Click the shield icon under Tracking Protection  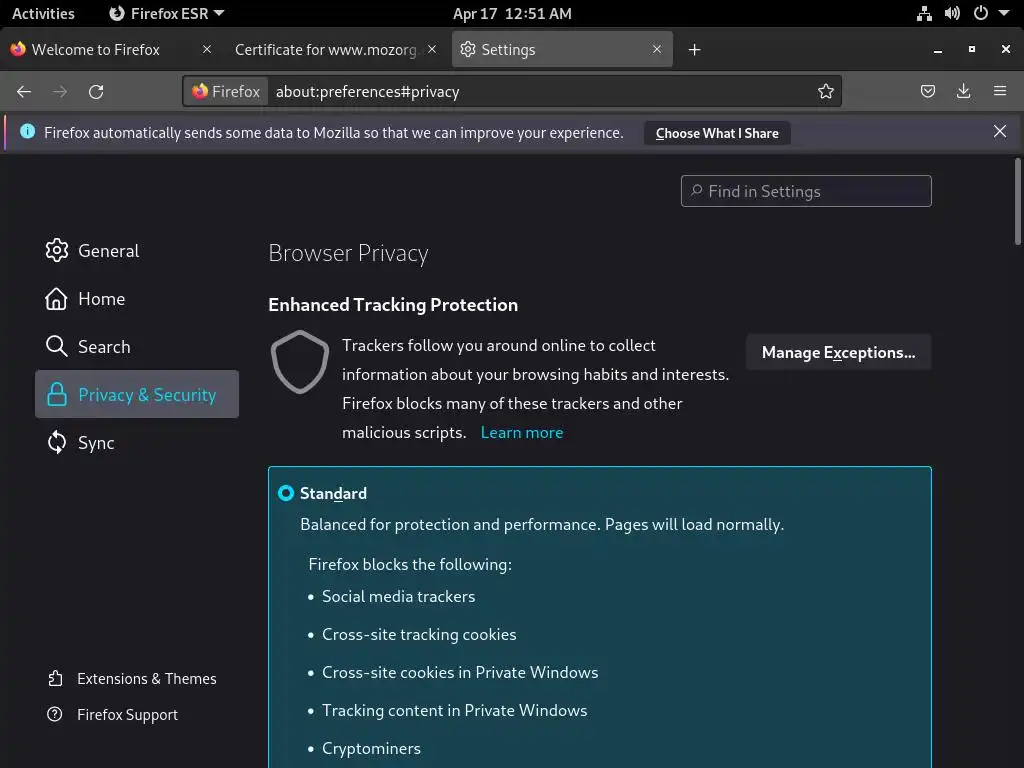pos(300,362)
